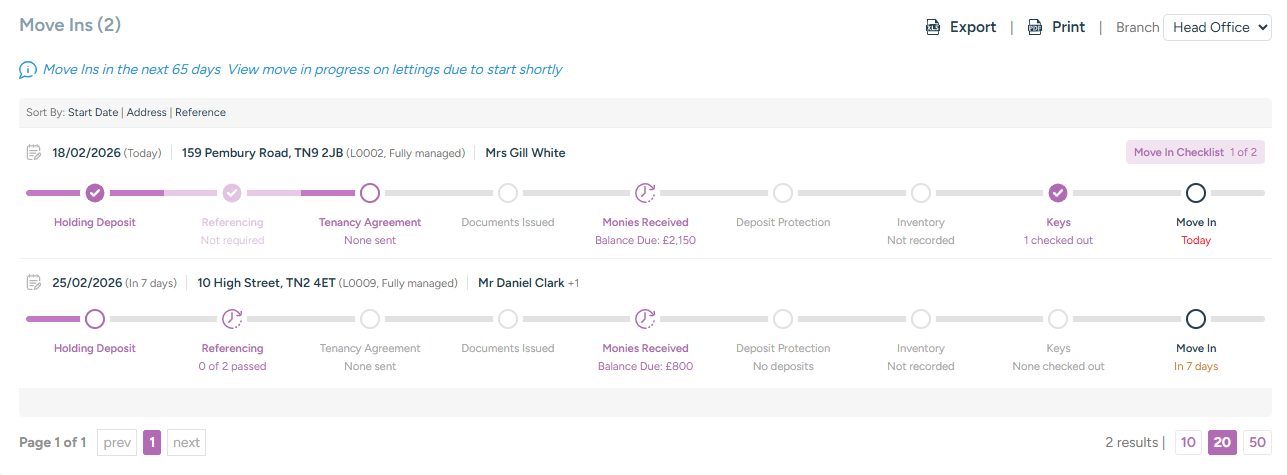Screen dimensions: 1287x475
Task: Open the Move In Checklist 1 of 2 badge
Action: [x=1195, y=153]
